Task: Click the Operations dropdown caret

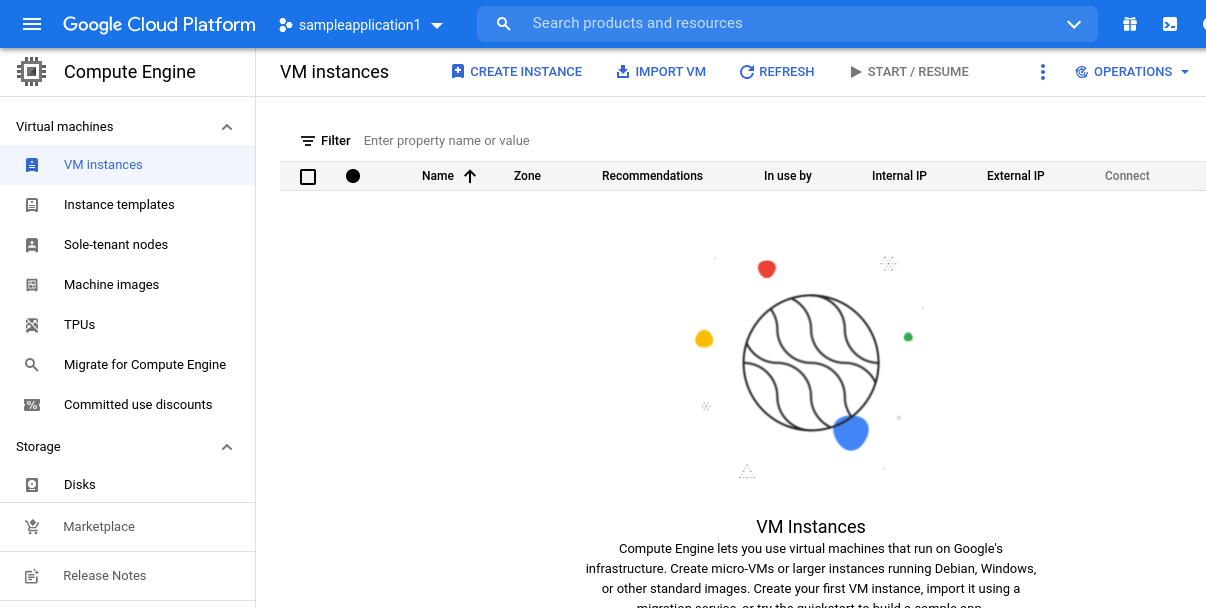Action: 1185,72
